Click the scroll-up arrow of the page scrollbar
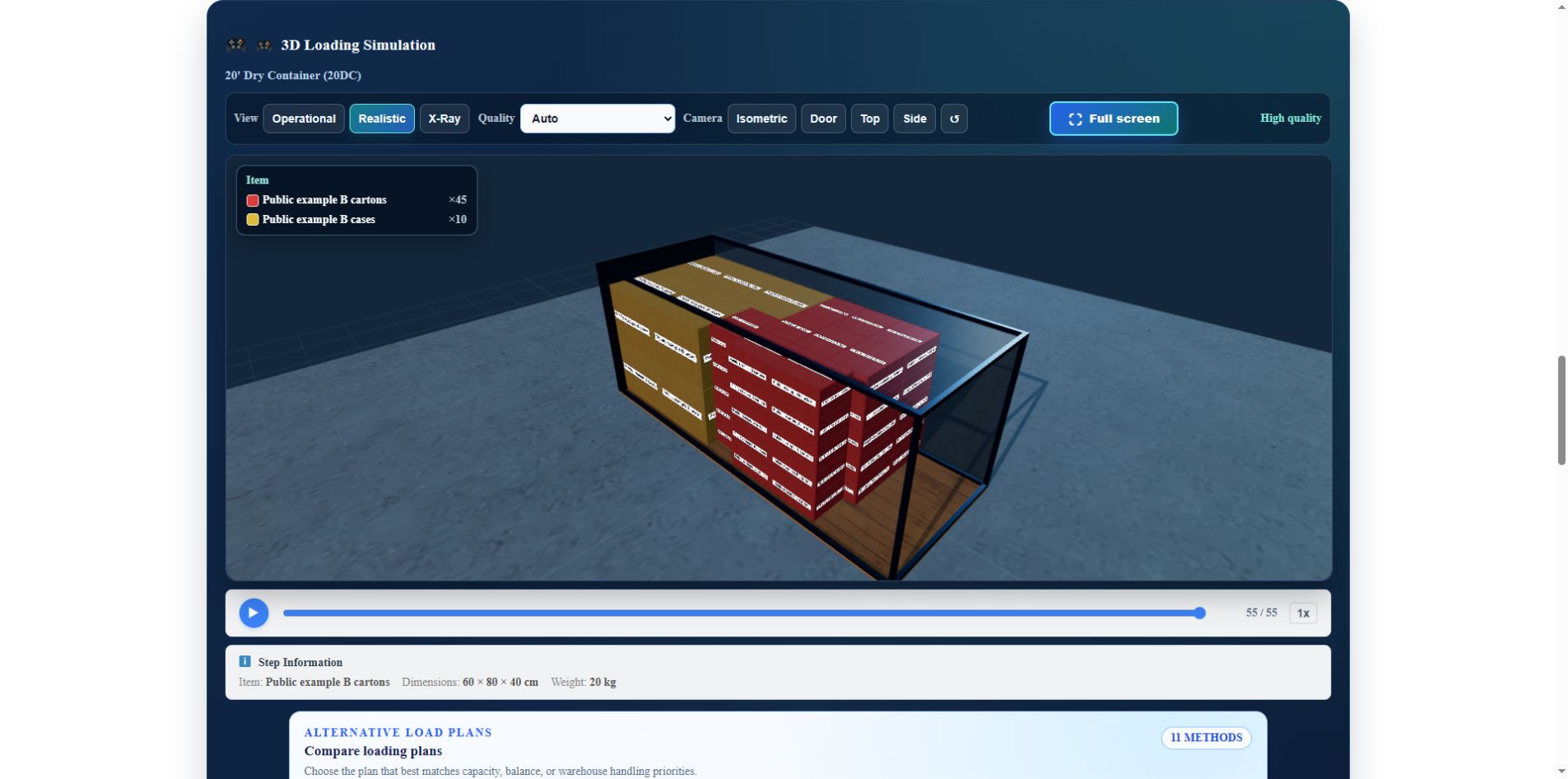Screen dimensions: 1568x779 pyautogui.click(x=1561, y=7)
